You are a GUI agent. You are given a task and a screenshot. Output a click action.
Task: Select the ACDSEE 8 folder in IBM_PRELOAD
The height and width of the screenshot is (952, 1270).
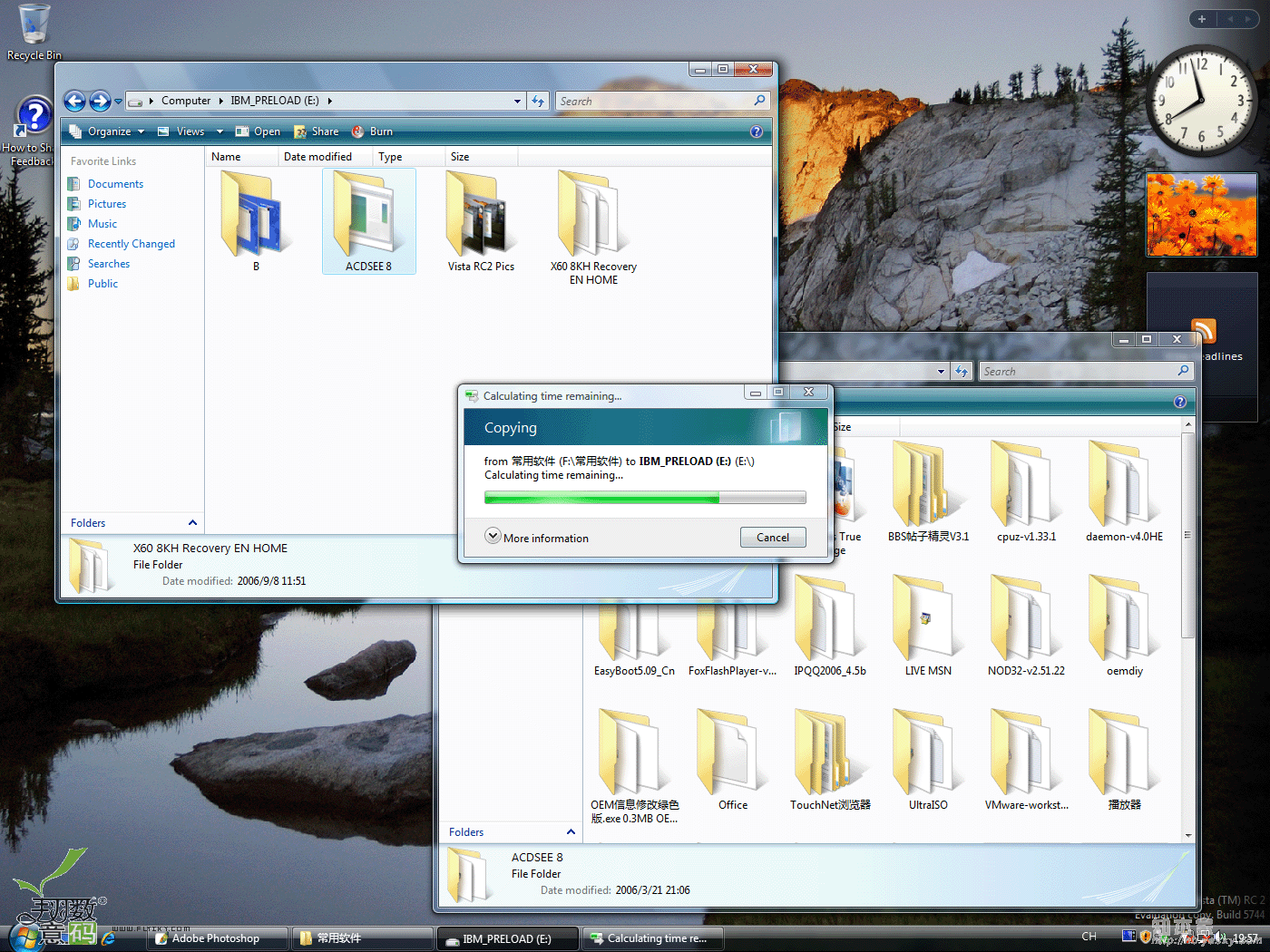point(368,222)
